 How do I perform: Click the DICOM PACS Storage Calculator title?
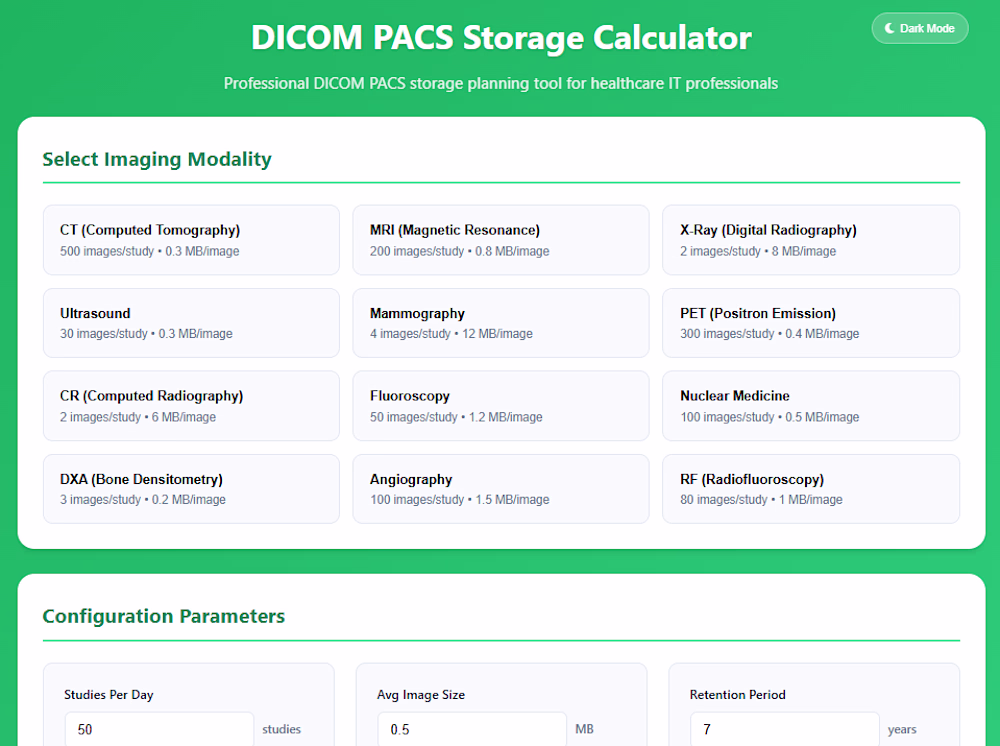point(500,38)
